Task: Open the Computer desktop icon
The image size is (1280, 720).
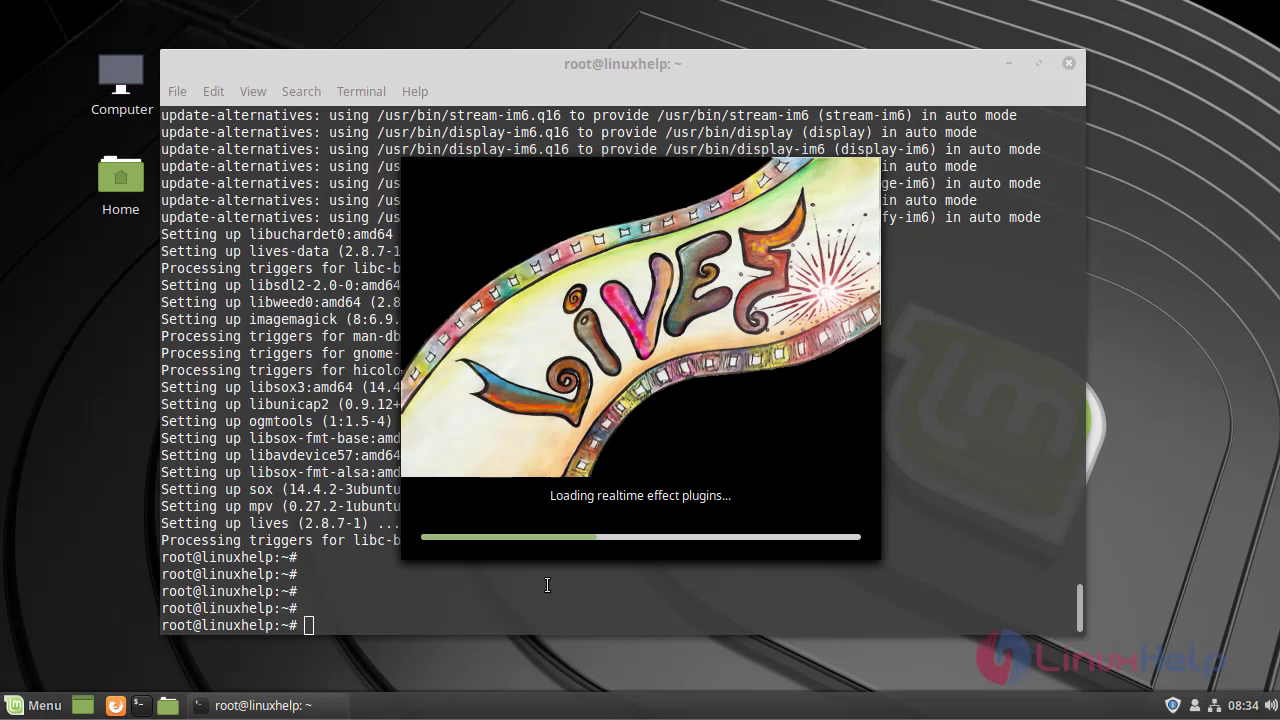Action: 121,84
